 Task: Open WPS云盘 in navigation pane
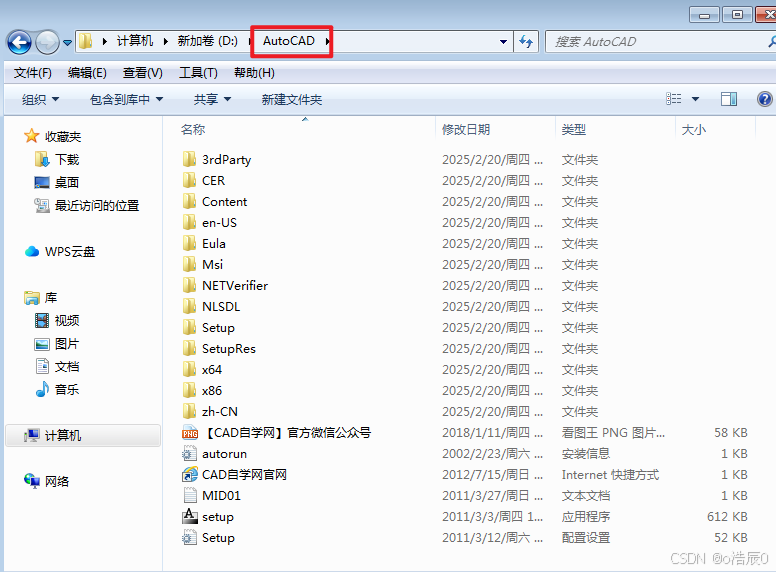(x=70, y=251)
